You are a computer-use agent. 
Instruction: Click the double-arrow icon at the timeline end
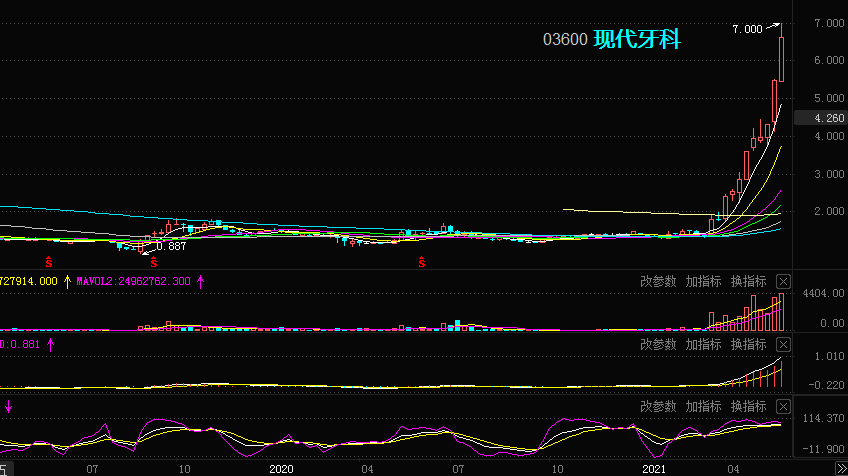841,468
